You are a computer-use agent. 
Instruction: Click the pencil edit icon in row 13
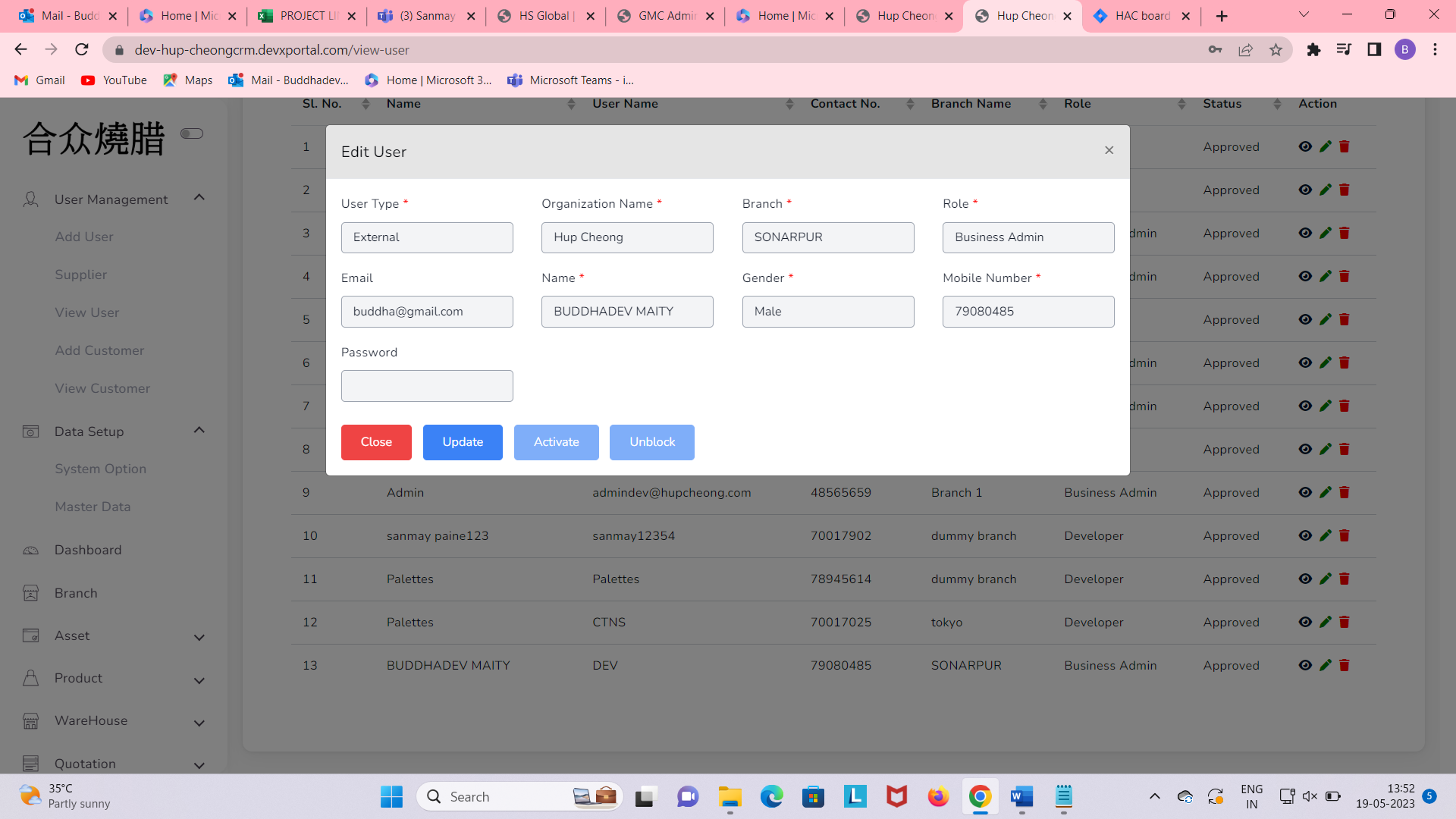(1325, 665)
